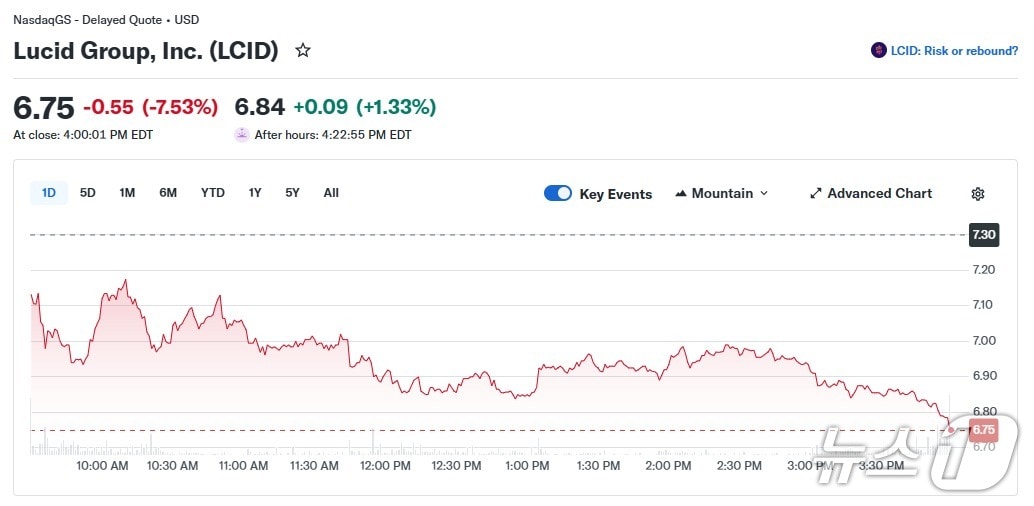The image size is (1034, 506).
Task: Click the red 6.75 current price marker
Action: (984, 430)
